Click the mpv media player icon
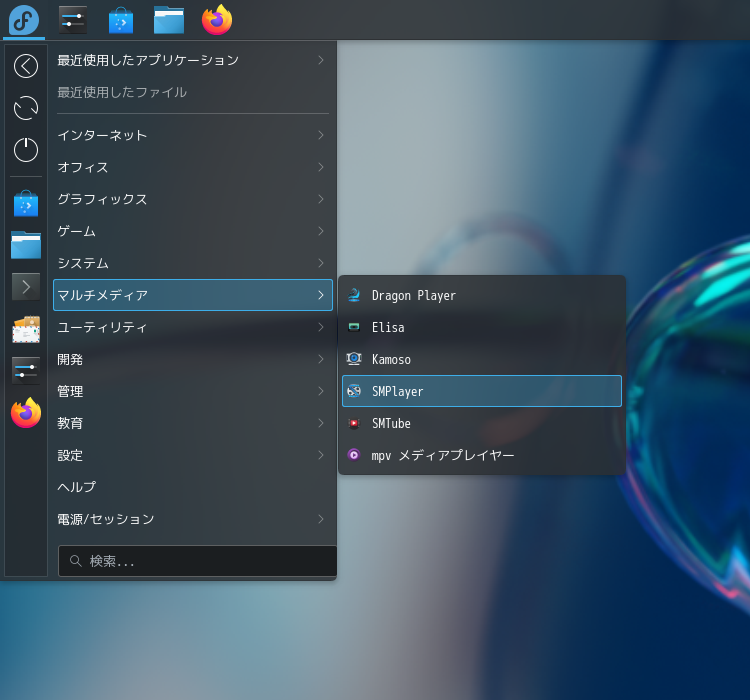The height and width of the screenshot is (700, 750). point(354,455)
